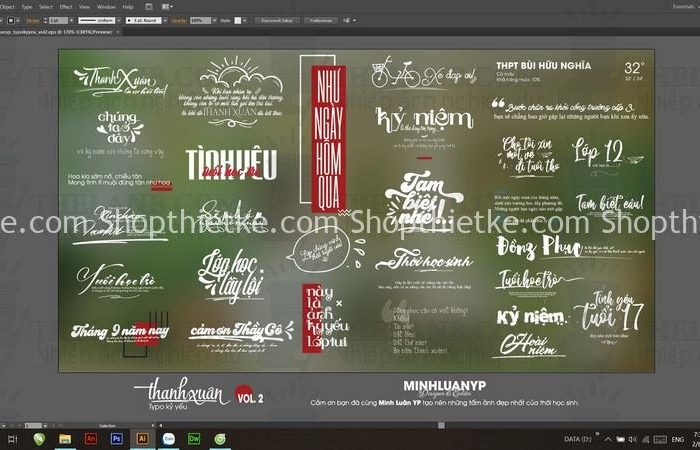Open the Effect menu
Screen dimensions: 700x450
66,6
